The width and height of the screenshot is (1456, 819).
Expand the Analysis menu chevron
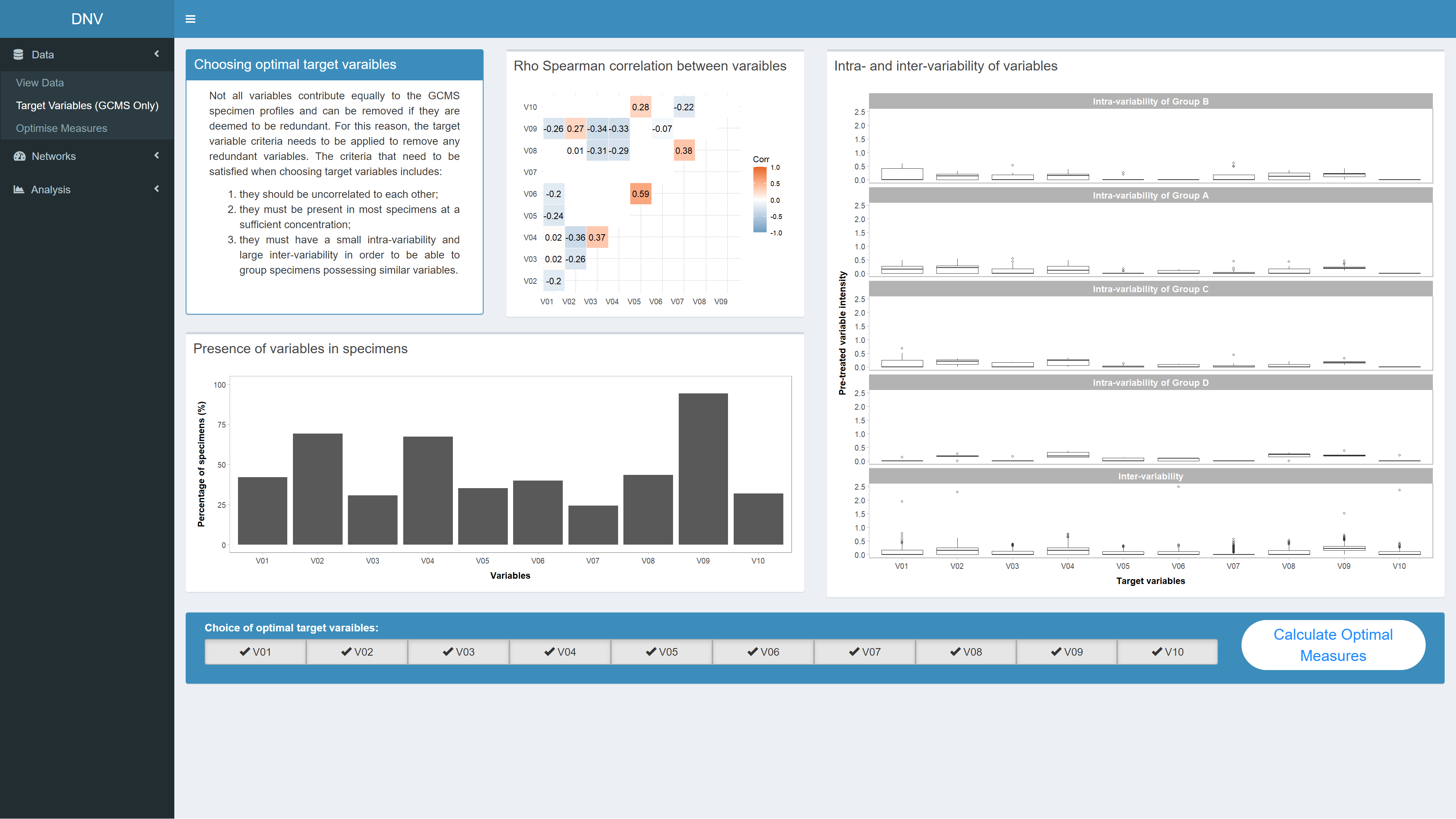[x=157, y=189]
